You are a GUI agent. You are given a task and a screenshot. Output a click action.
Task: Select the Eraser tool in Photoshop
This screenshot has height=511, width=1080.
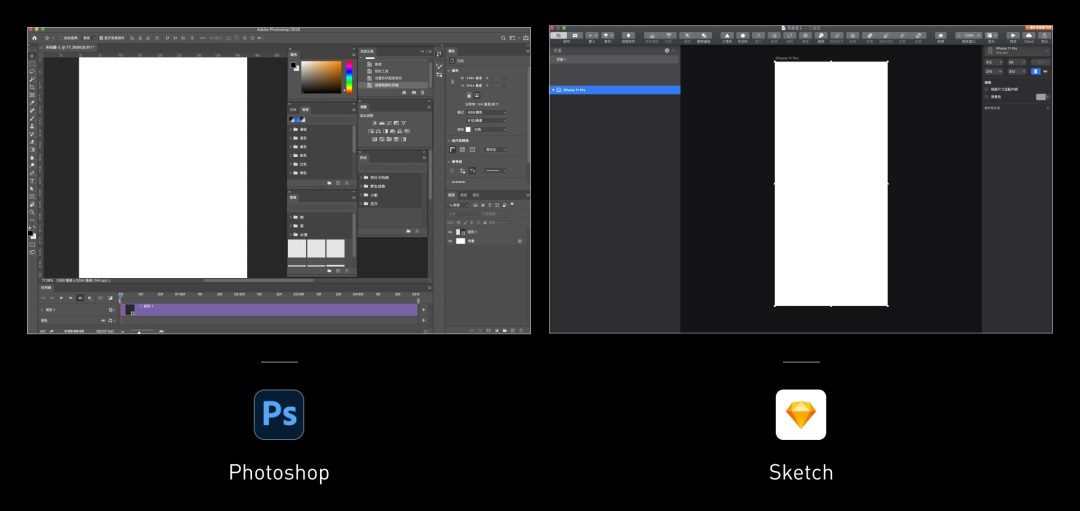coord(32,142)
